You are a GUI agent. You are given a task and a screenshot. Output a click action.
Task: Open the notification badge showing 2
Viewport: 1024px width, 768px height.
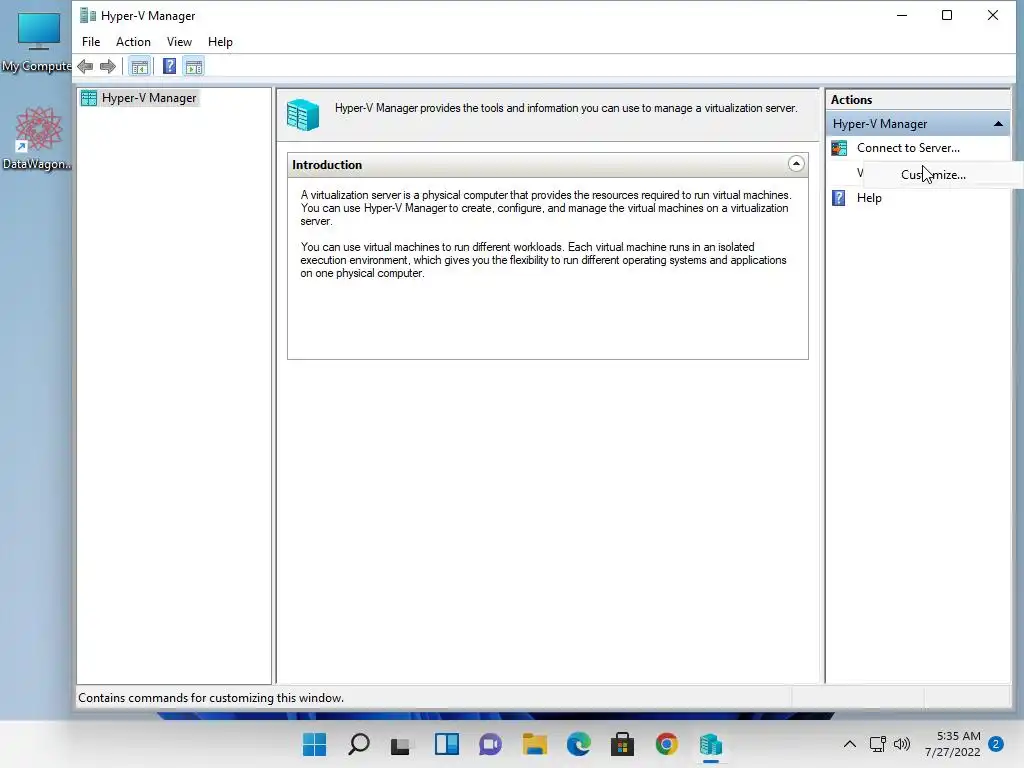(x=996, y=744)
